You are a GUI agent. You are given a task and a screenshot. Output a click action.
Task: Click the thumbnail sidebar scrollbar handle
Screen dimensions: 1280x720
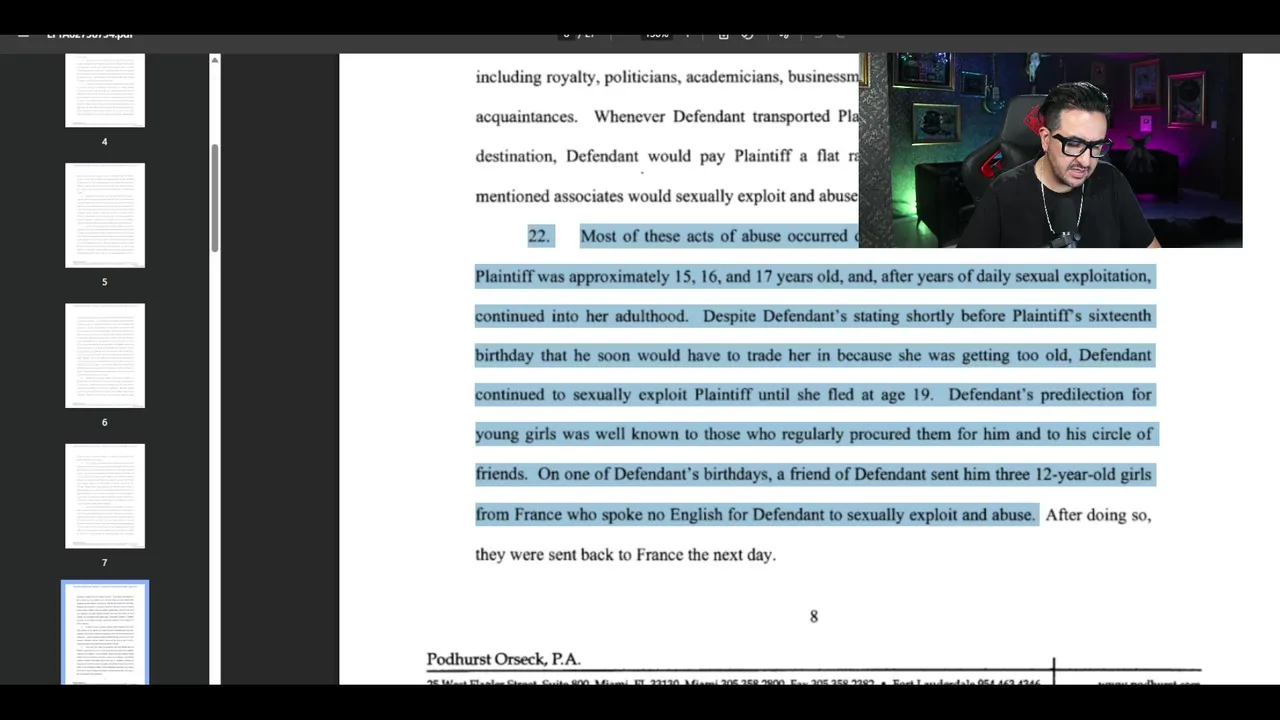(x=214, y=198)
